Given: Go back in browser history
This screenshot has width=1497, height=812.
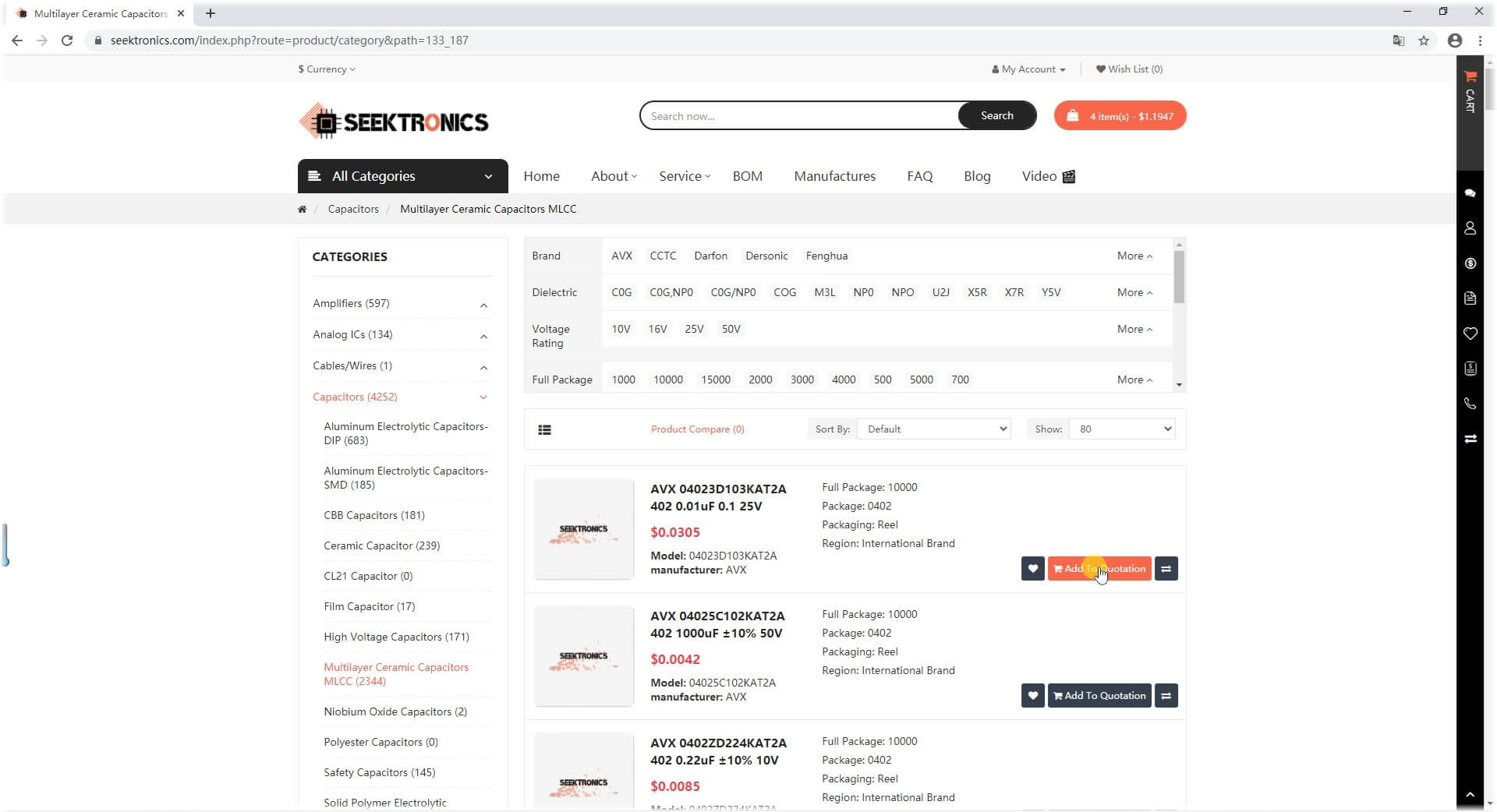Looking at the screenshot, I should pyautogui.click(x=17, y=41).
